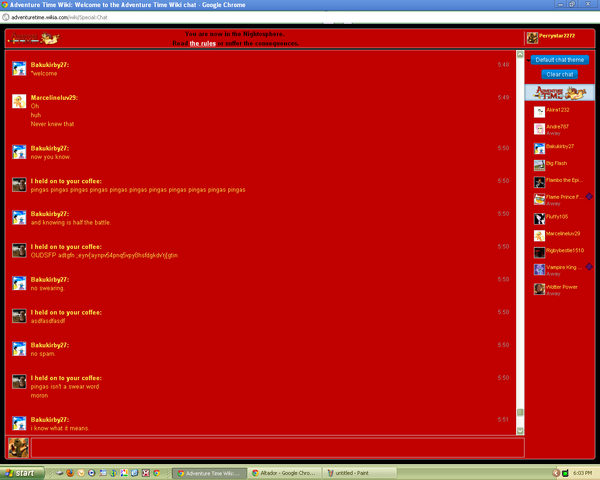This screenshot has height=480, width=600.
Task: Click green system tray icon
Action: pos(565,473)
